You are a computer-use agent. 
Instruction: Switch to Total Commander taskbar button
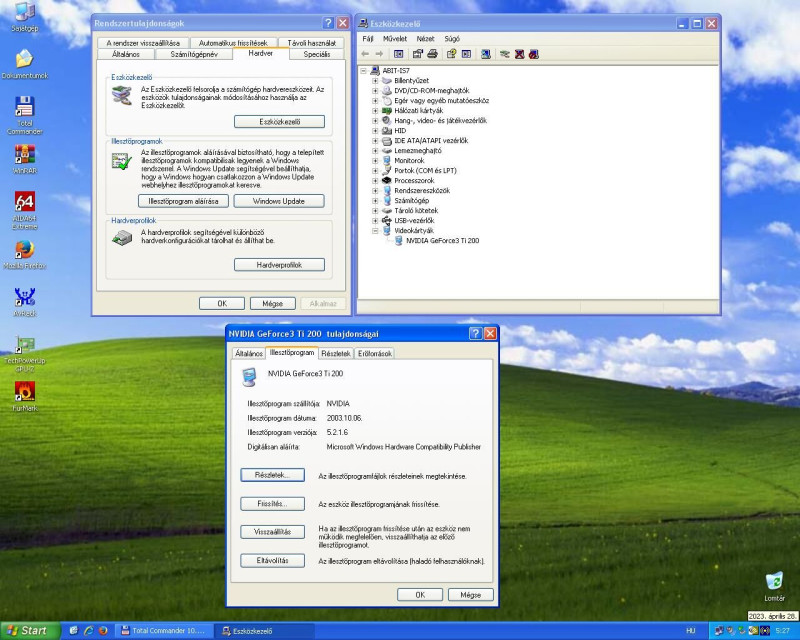click(x=163, y=631)
